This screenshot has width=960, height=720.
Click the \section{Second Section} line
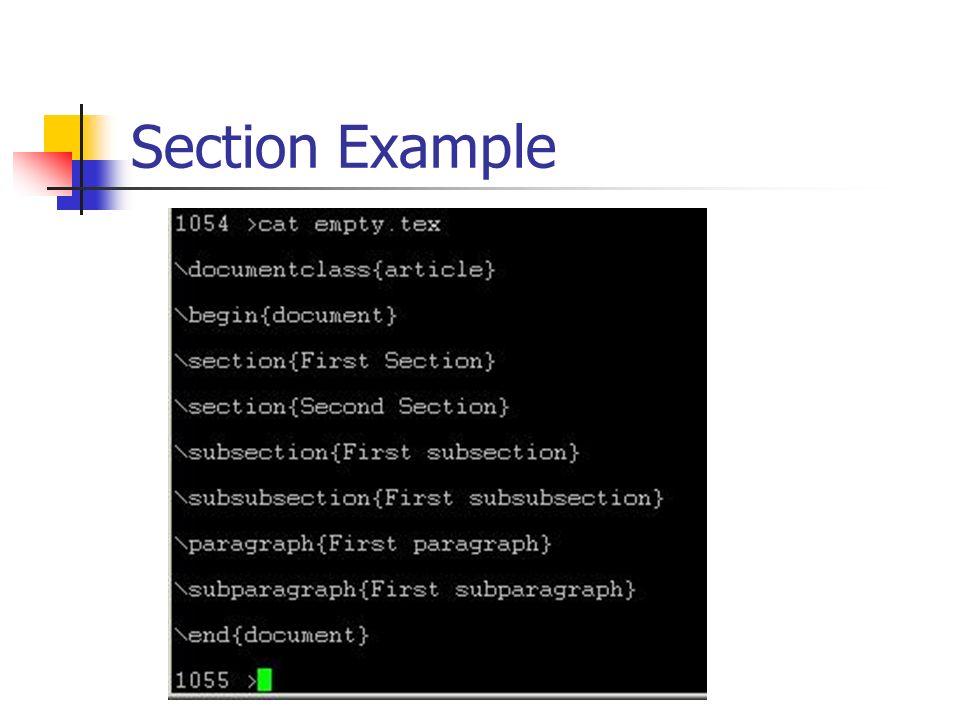tap(342, 407)
